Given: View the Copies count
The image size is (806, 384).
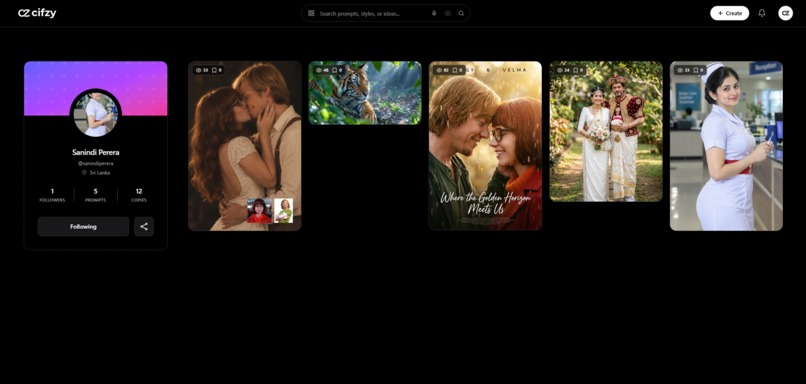Looking at the screenshot, I should coord(139,195).
